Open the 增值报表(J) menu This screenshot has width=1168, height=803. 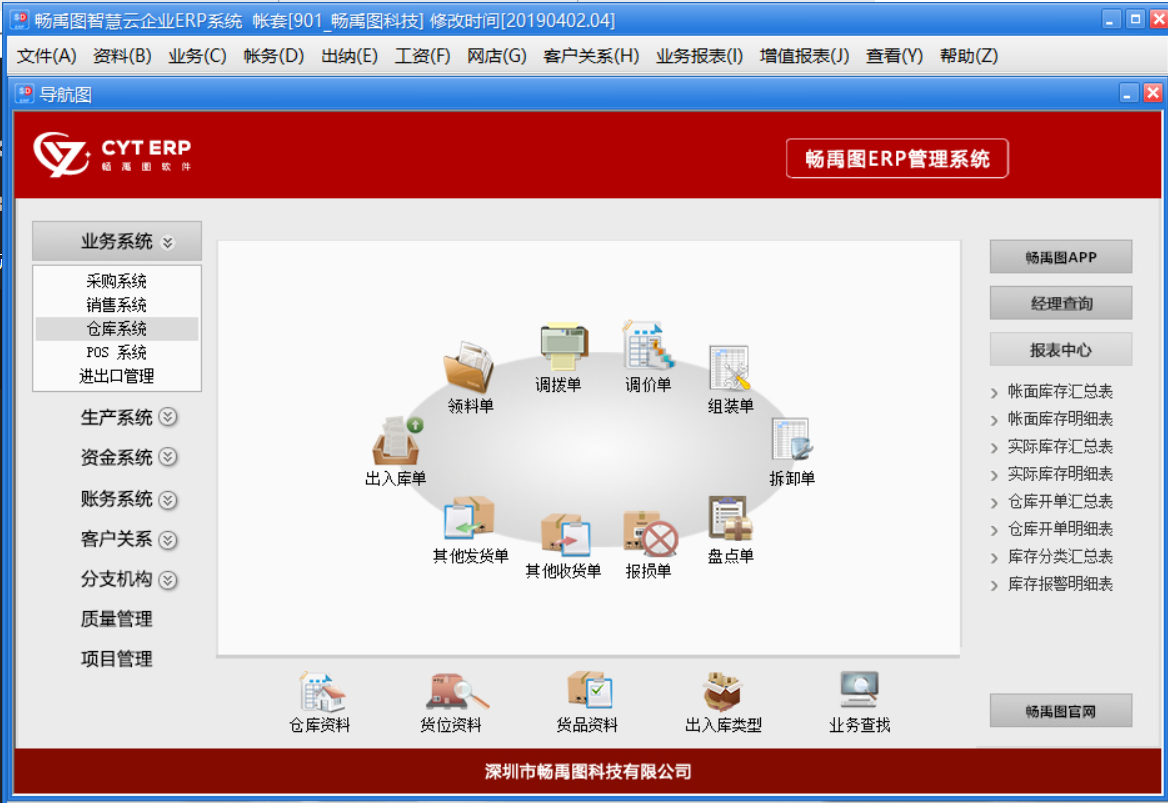[x=804, y=56]
